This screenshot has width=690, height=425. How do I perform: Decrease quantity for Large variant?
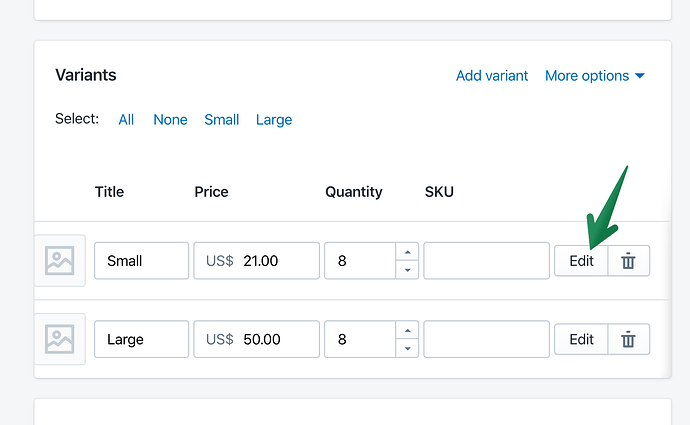pos(407,349)
